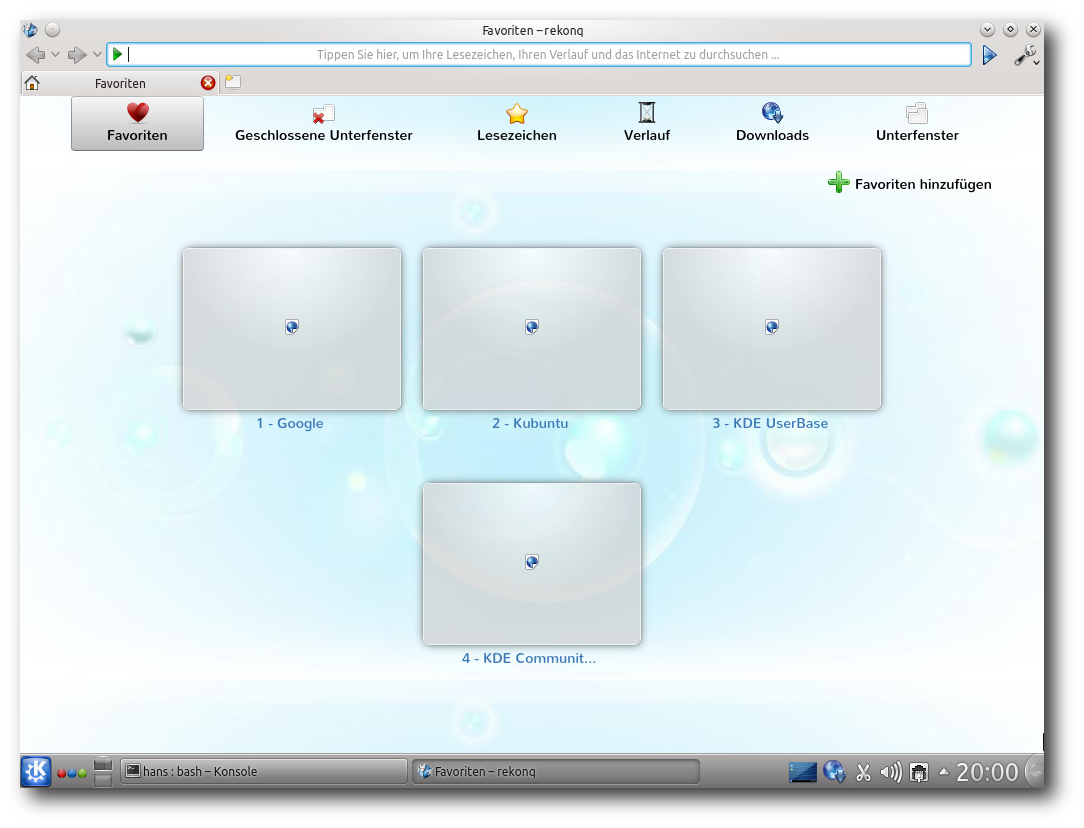Click the '1 - Google' title link
Screen dimensions: 1084x828
[x=290, y=423]
